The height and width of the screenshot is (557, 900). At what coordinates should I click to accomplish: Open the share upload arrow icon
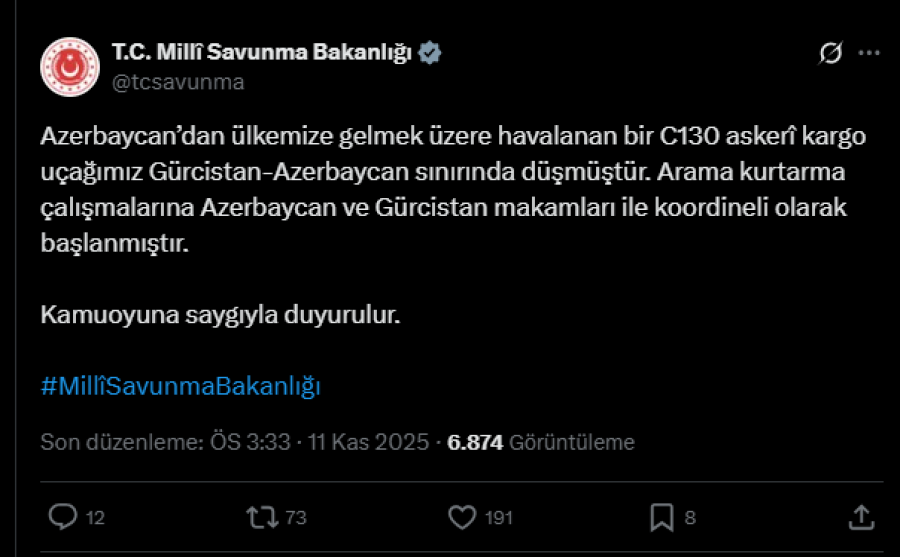coord(861,517)
